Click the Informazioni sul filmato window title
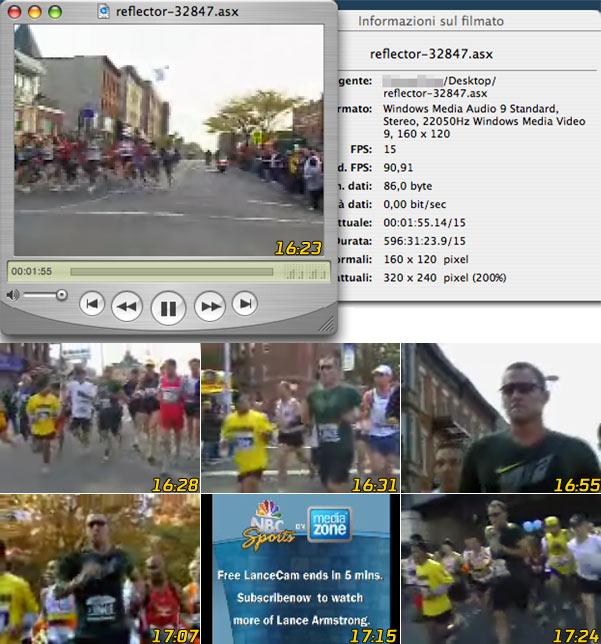 [431, 21]
